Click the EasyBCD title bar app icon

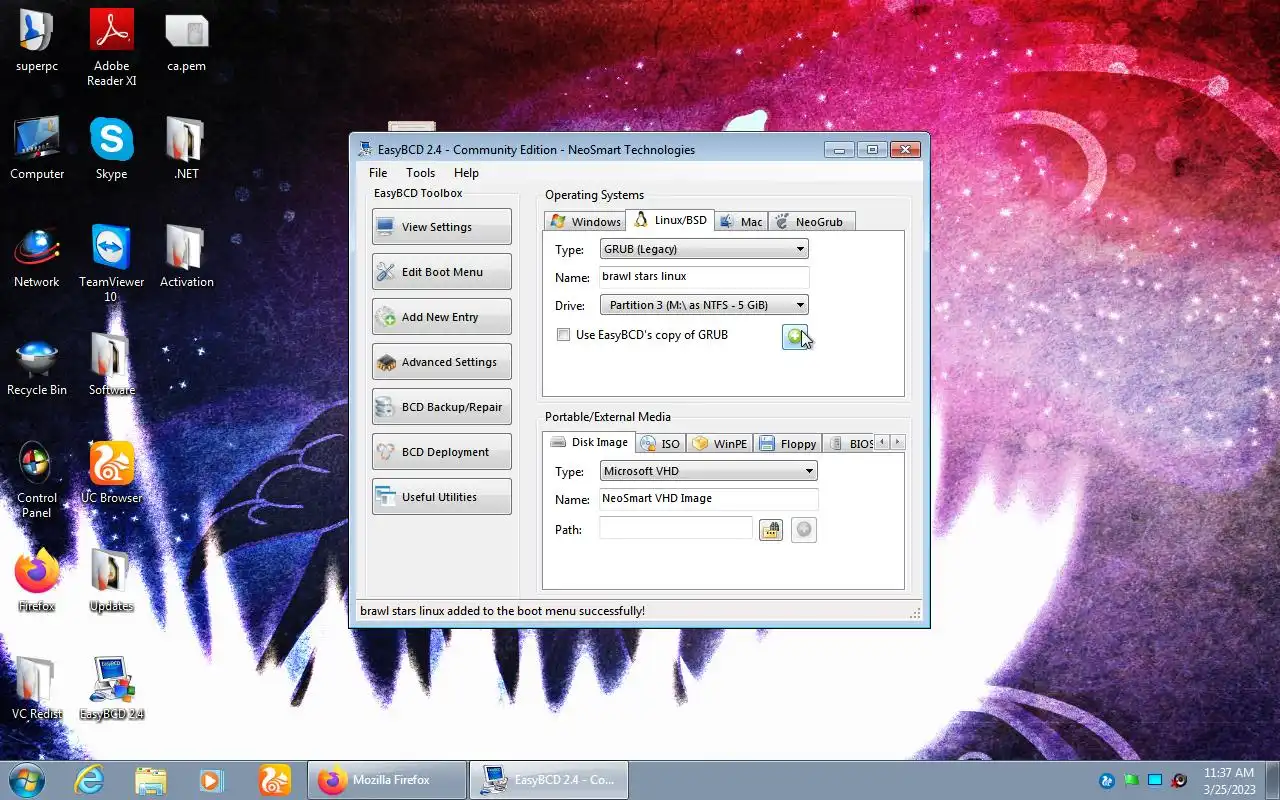click(x=366, y=150)
